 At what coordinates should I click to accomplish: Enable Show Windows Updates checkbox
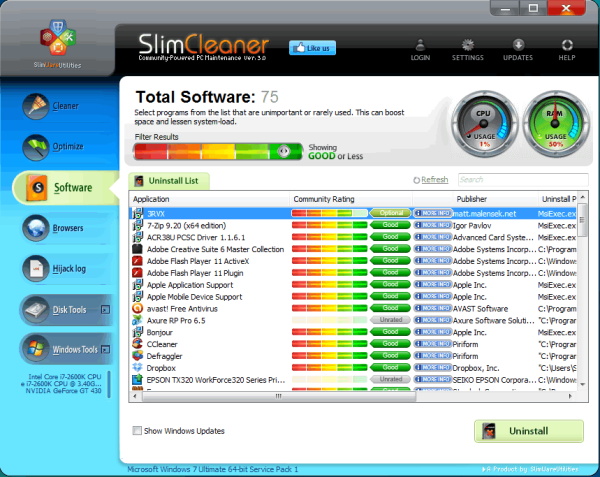pos(137,431)
